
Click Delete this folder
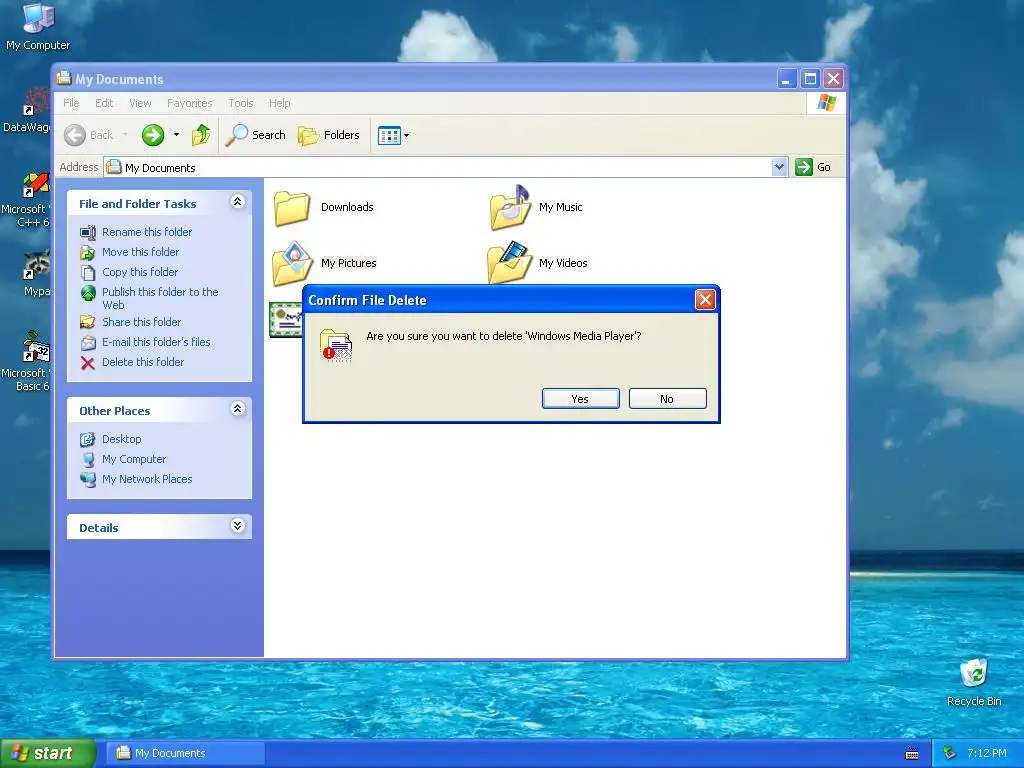143,362
